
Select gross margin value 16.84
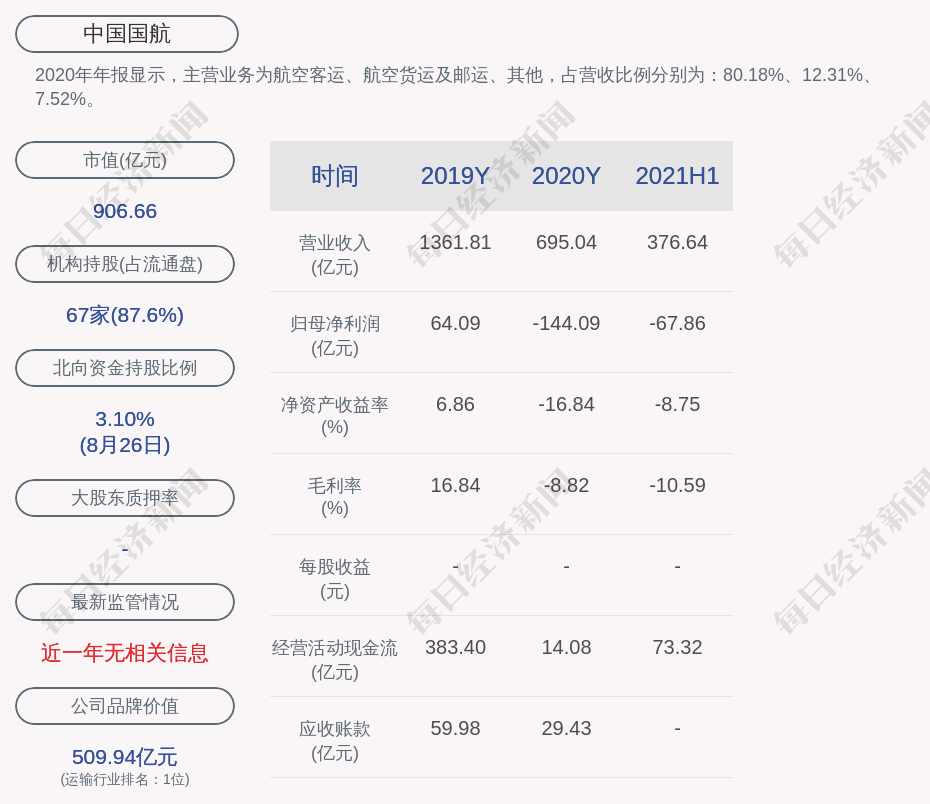(455, 485)
